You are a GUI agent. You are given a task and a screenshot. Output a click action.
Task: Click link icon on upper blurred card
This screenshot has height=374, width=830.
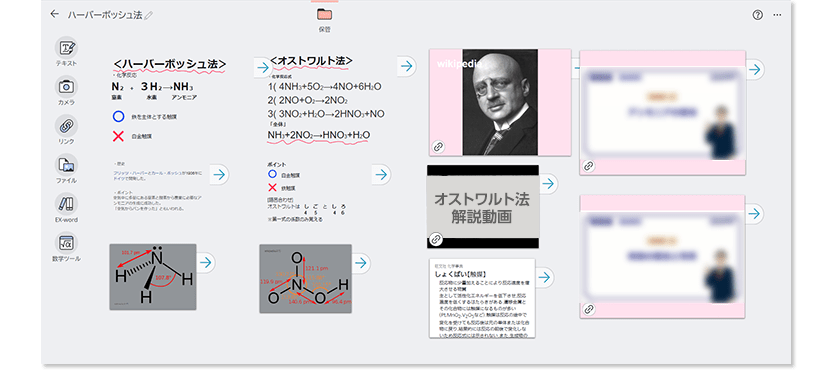(589, 166)
